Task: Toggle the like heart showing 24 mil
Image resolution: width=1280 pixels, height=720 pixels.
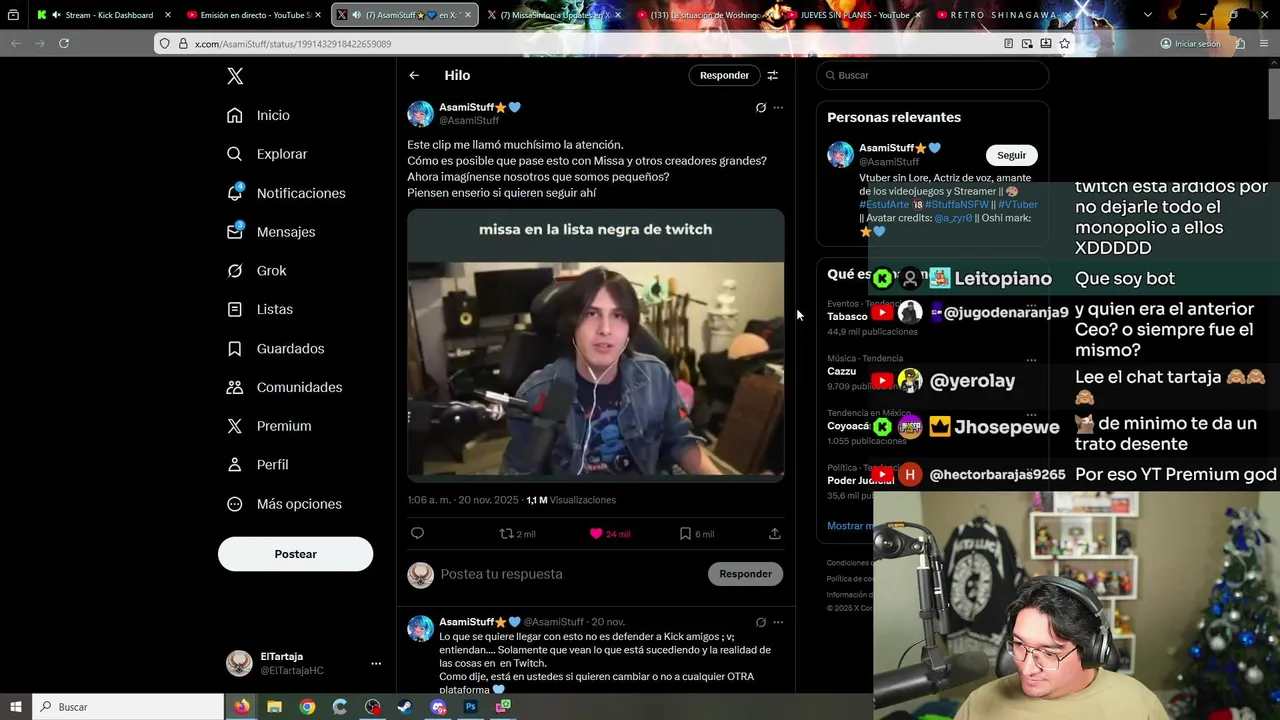Action: coord(610,534)
